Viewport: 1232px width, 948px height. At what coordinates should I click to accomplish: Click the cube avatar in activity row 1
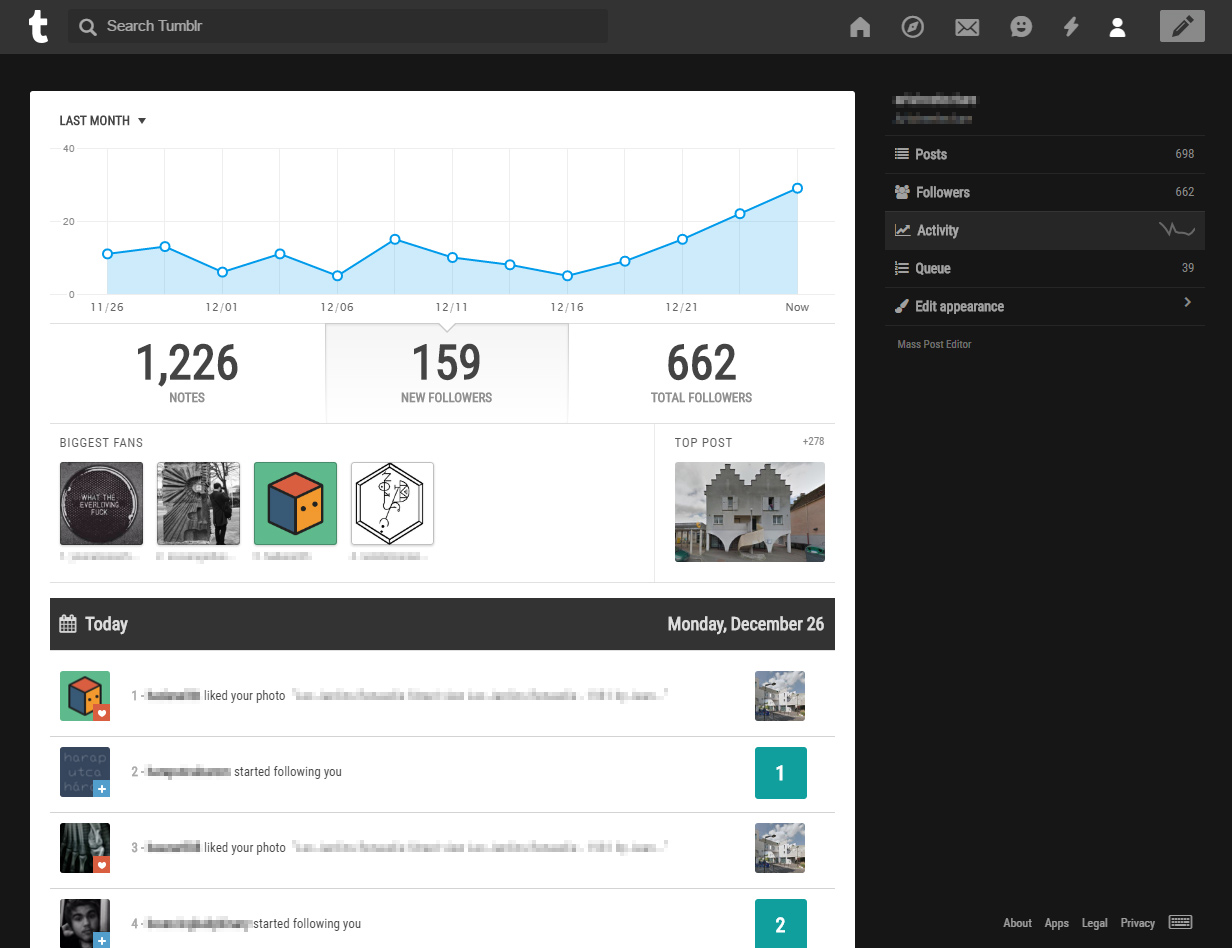click(84, 695)
